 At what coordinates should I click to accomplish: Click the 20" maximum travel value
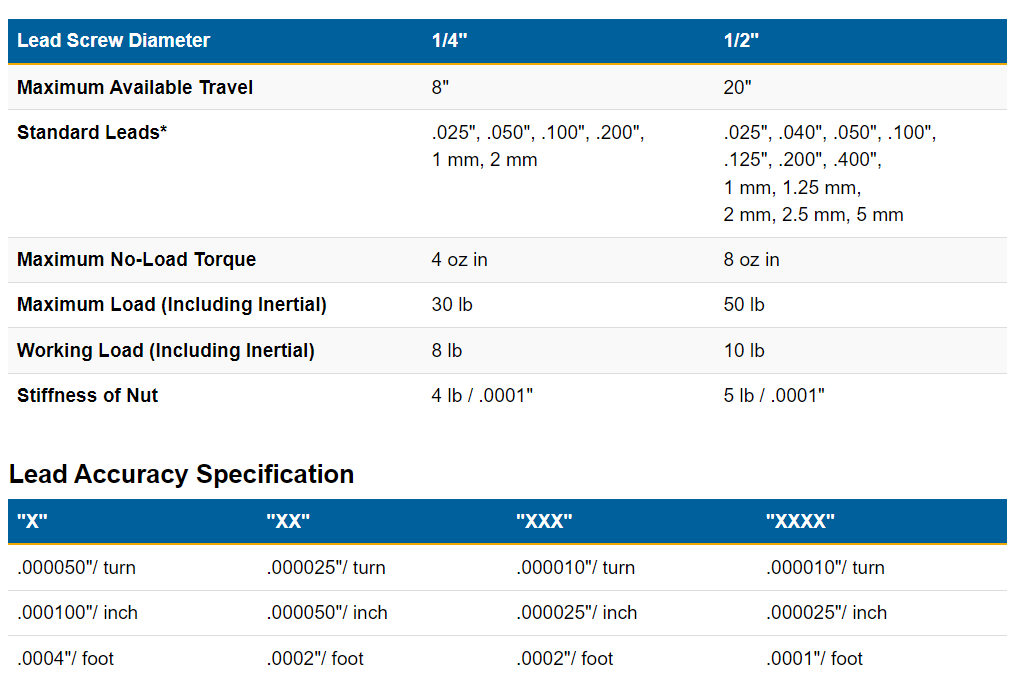[736, 87]
